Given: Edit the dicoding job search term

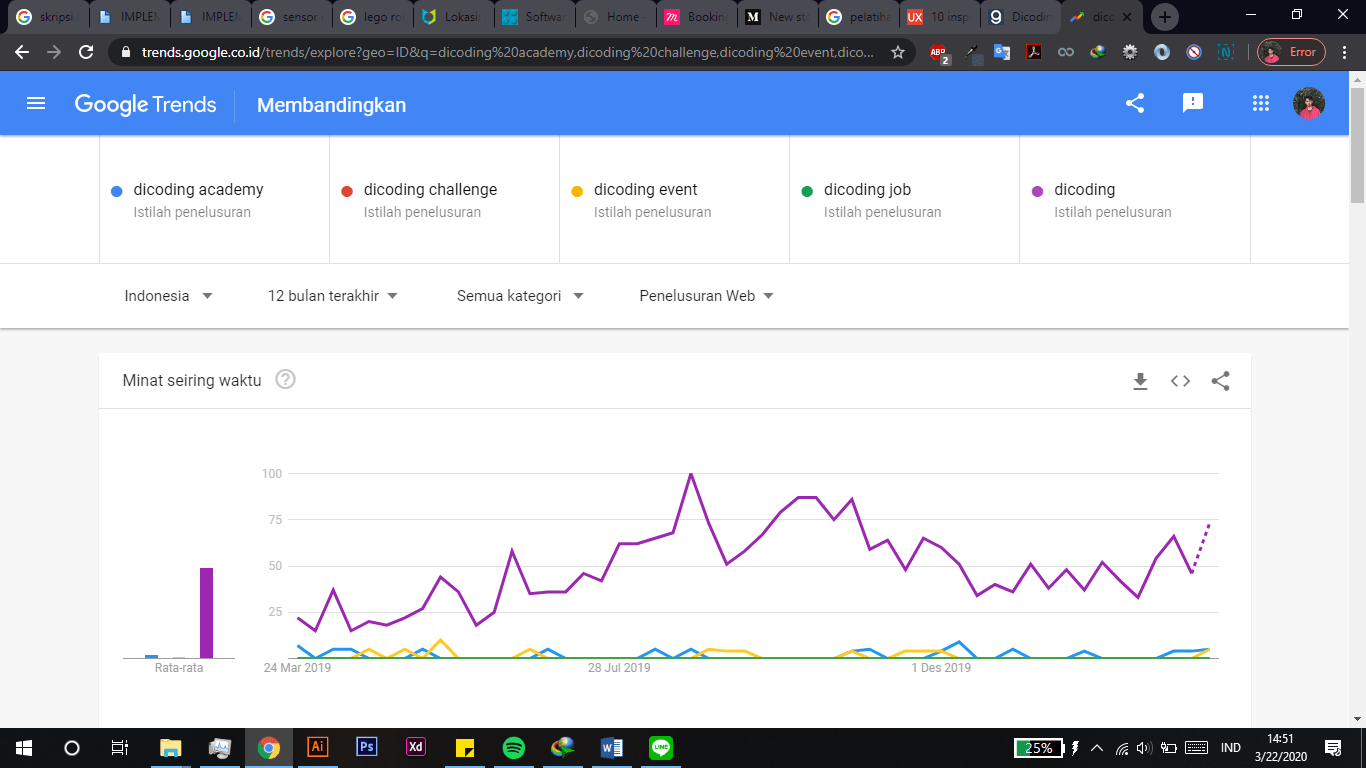Looking at the screenshot, I should [904, 200].
